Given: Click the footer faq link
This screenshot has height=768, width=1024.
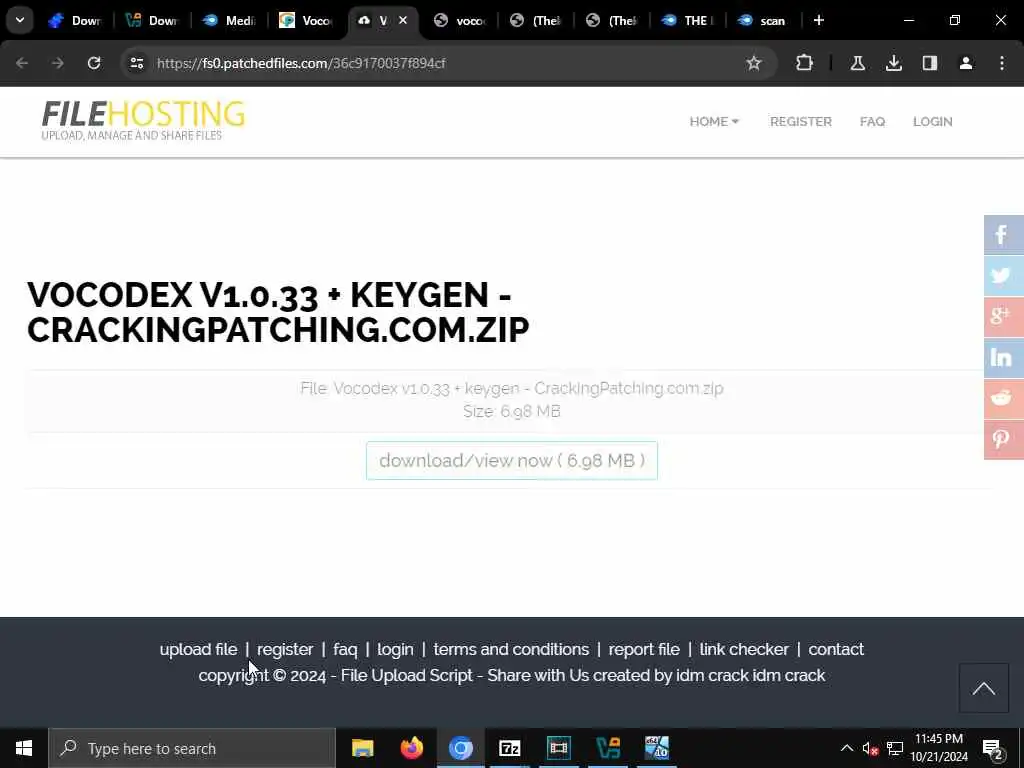Looking at the screenshot, I should coord(345,649).
